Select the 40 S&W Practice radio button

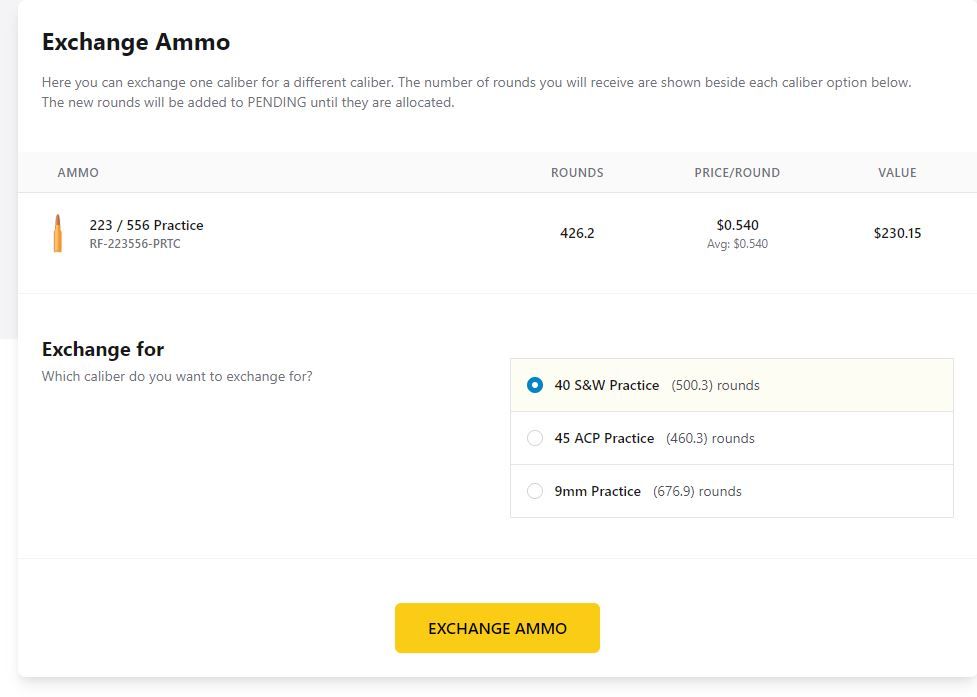[535, 385]
